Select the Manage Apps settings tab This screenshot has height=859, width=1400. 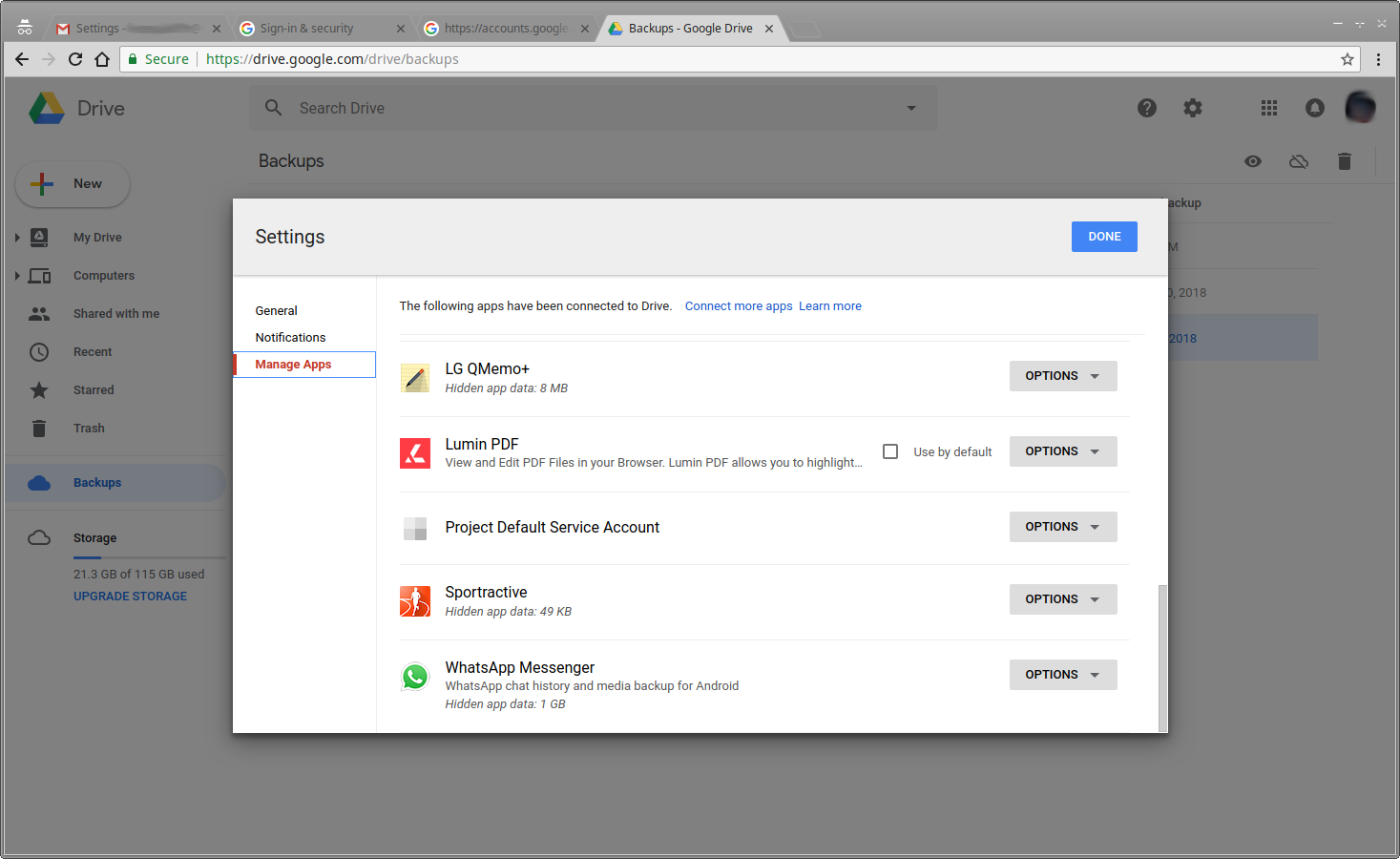tap(304, 365)
